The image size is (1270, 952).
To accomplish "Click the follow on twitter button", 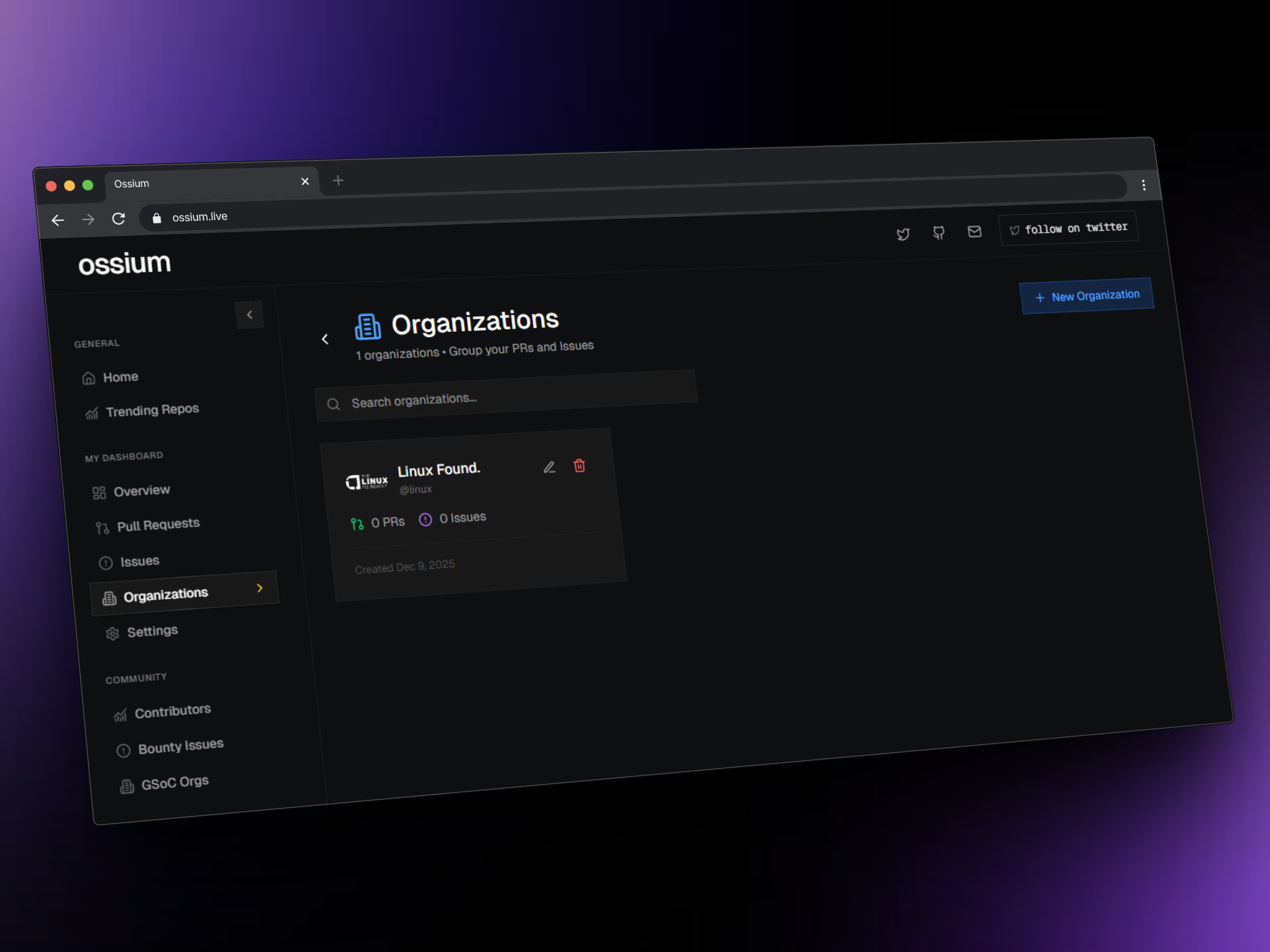I will (x=1068, y=229).
